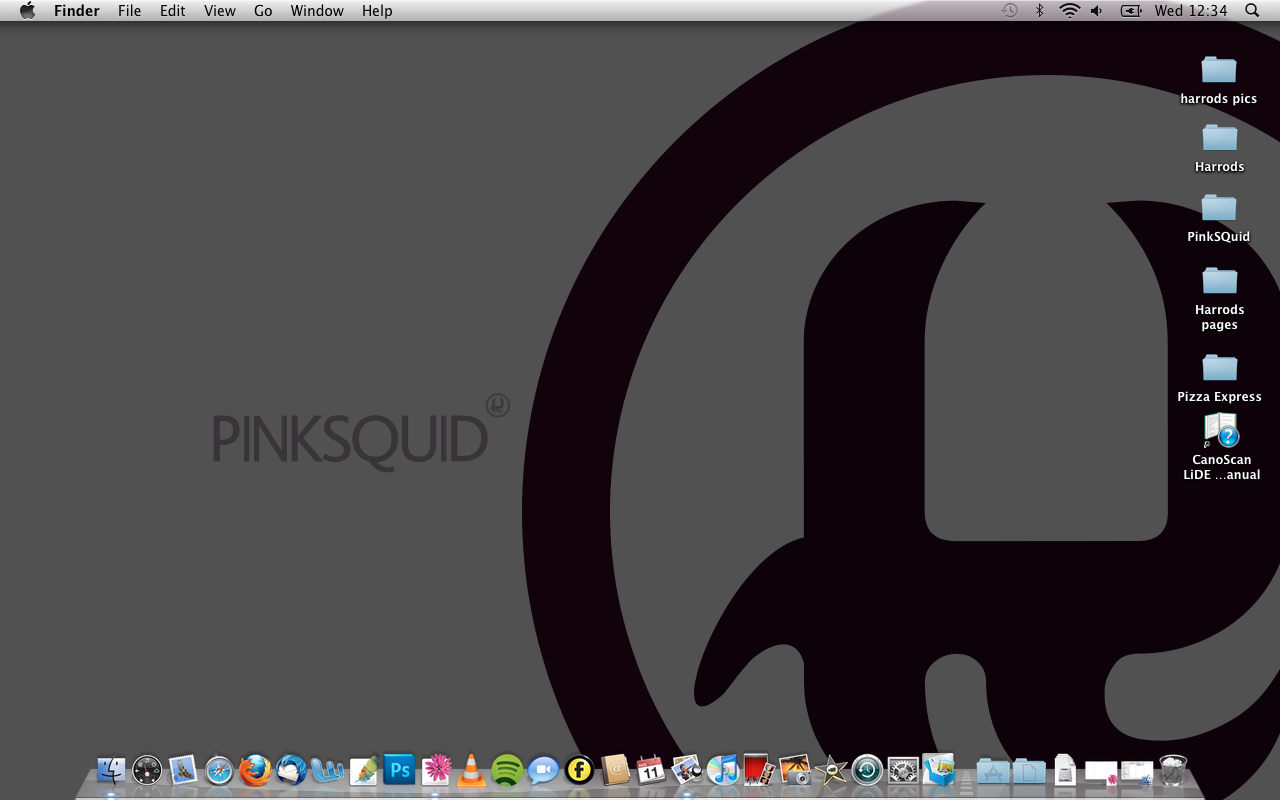Select the Harrods pages folder
Viewport: 1280px width, 800px height.
tap(1219, 298)
